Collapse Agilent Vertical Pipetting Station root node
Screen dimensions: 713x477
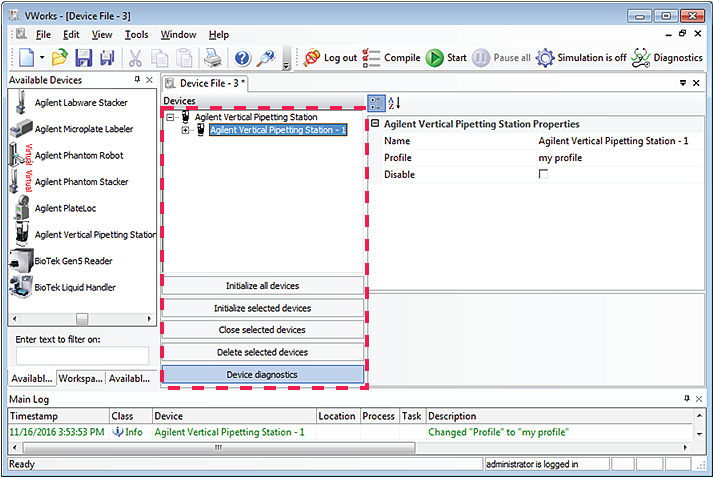171,117
